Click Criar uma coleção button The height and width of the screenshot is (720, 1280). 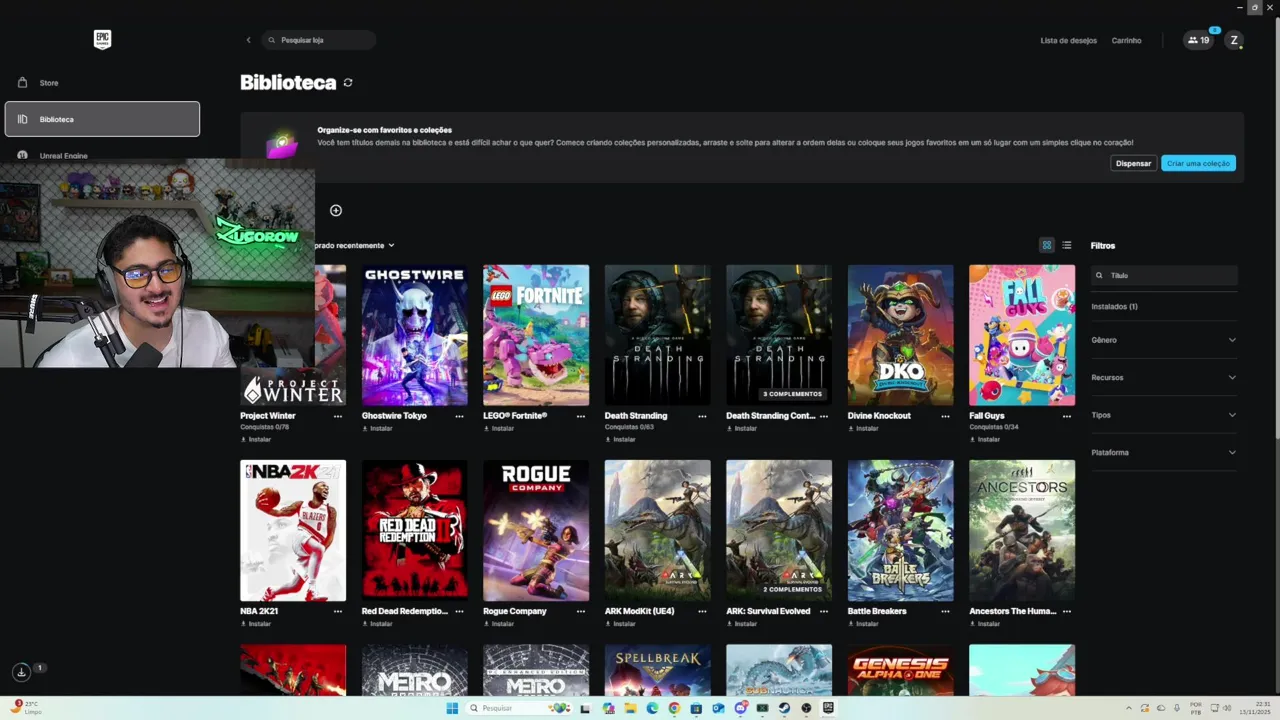pyautogui.click(x=1198, y=163)
